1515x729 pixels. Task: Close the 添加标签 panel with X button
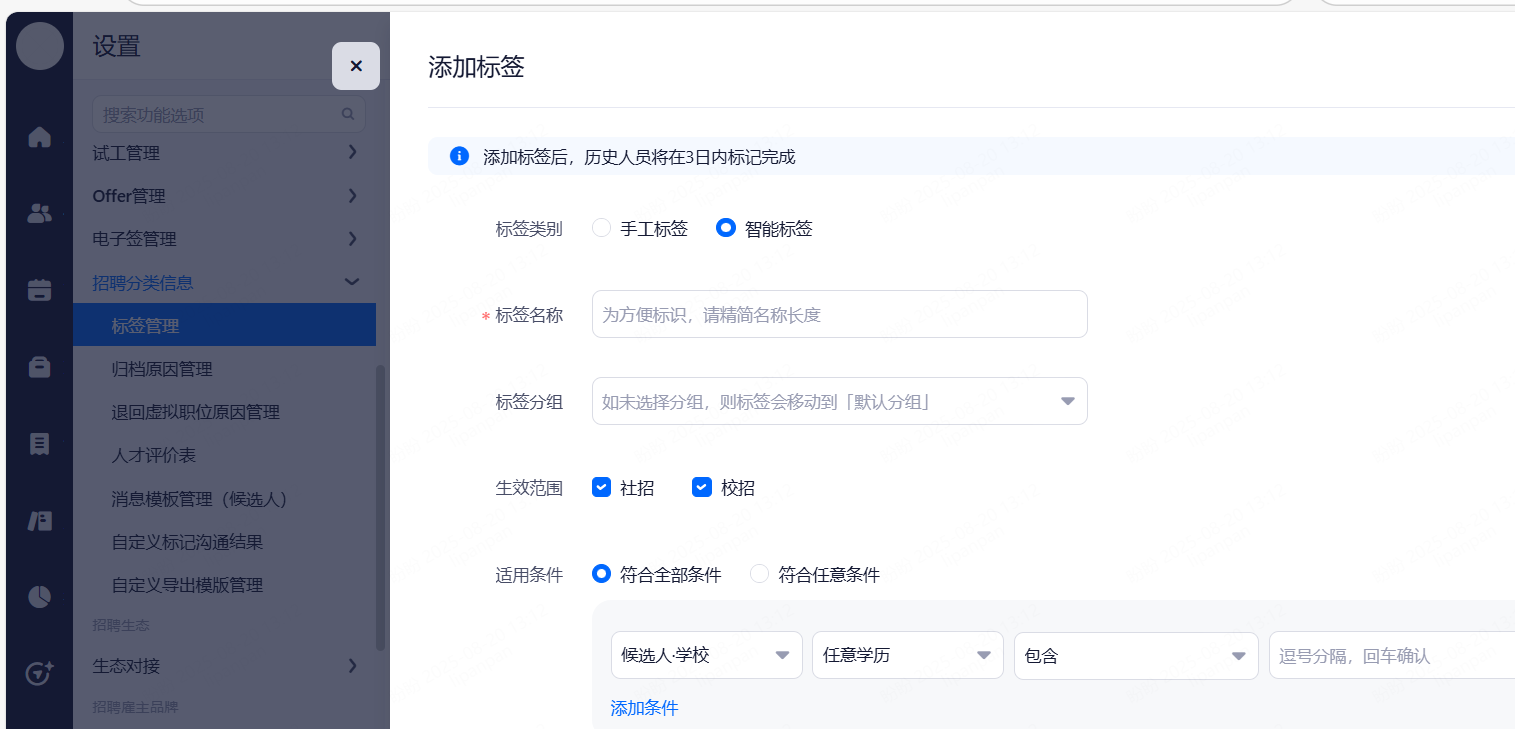pos(356,66)
